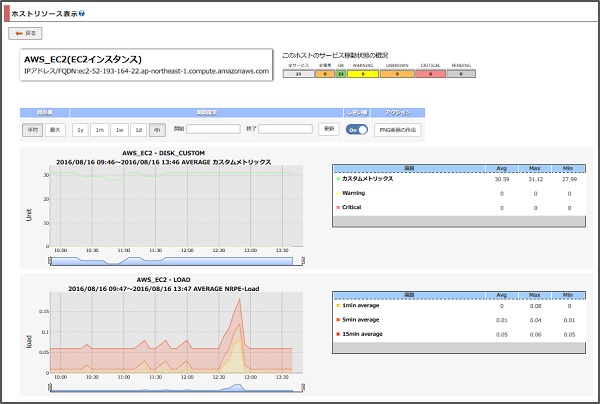
Task: Click the 30.59 average value
Action: pos(502,179)
